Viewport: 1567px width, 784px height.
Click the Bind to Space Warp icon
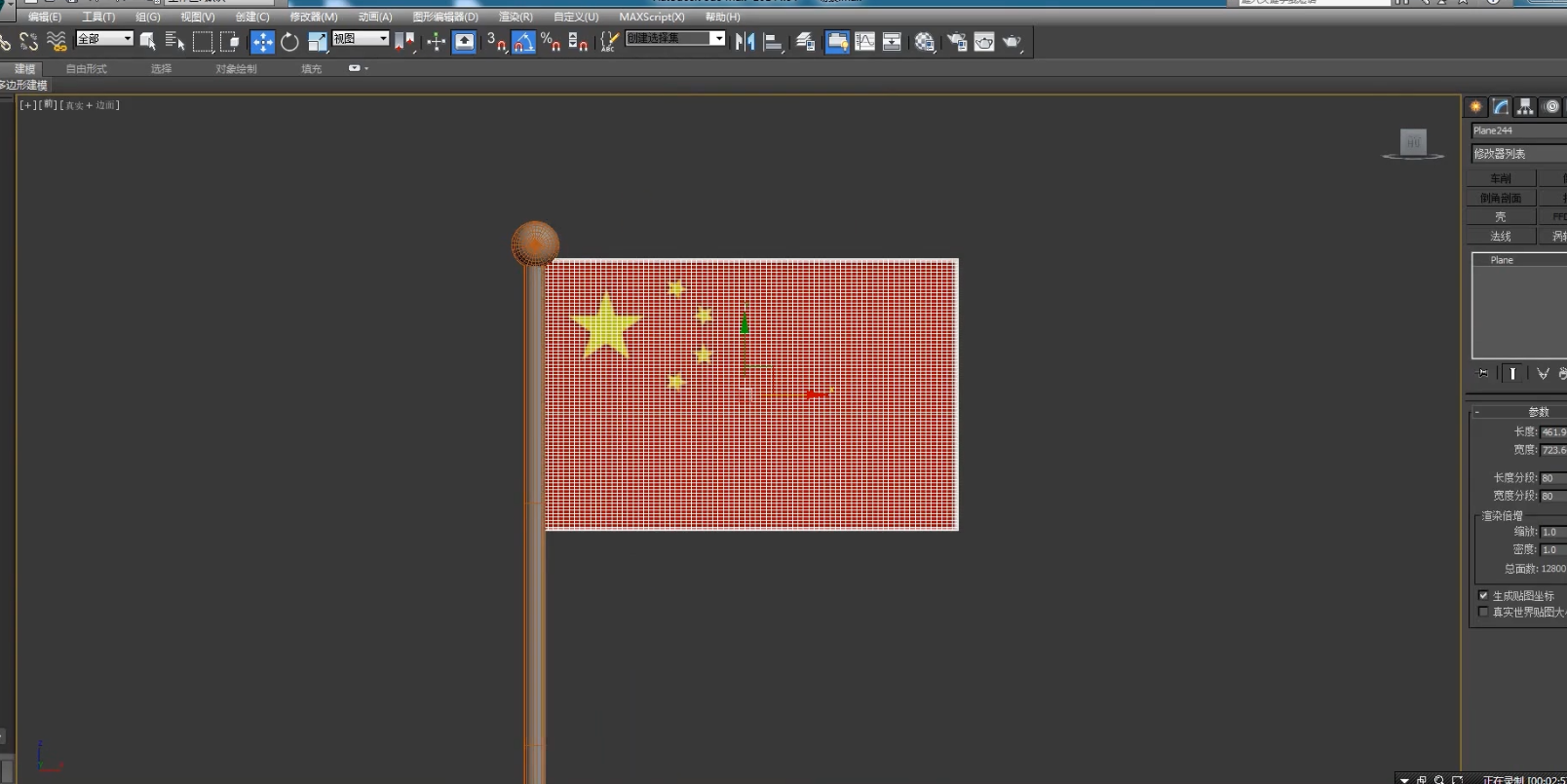[x=57, y=41]
